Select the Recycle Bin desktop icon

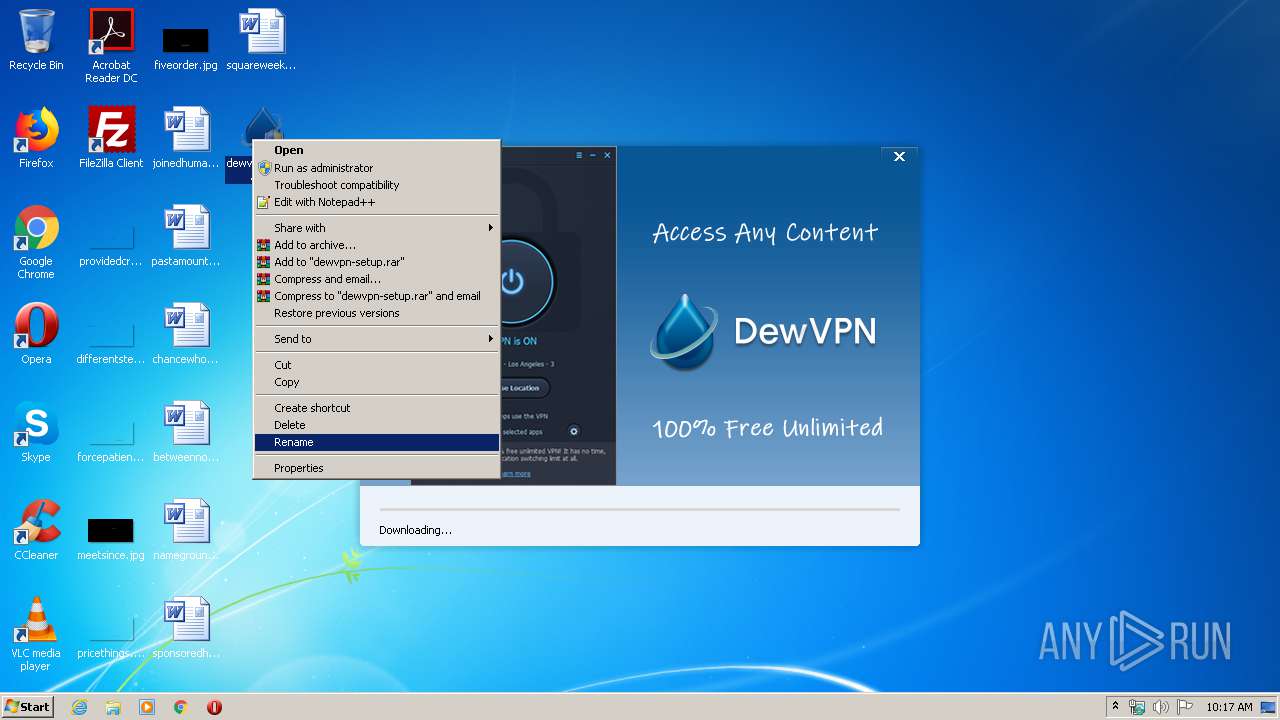pos(36,40)
